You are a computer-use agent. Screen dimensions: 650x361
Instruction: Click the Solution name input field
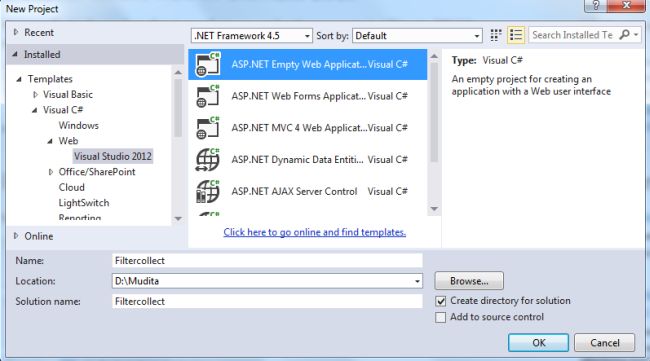pyautogui.click(x=267, y=301)
